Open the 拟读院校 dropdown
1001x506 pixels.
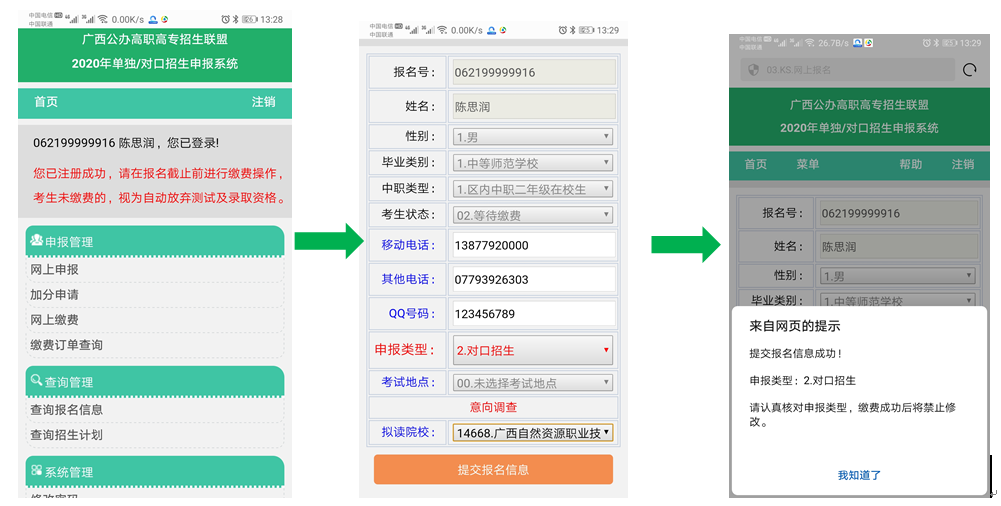(533, 433)
